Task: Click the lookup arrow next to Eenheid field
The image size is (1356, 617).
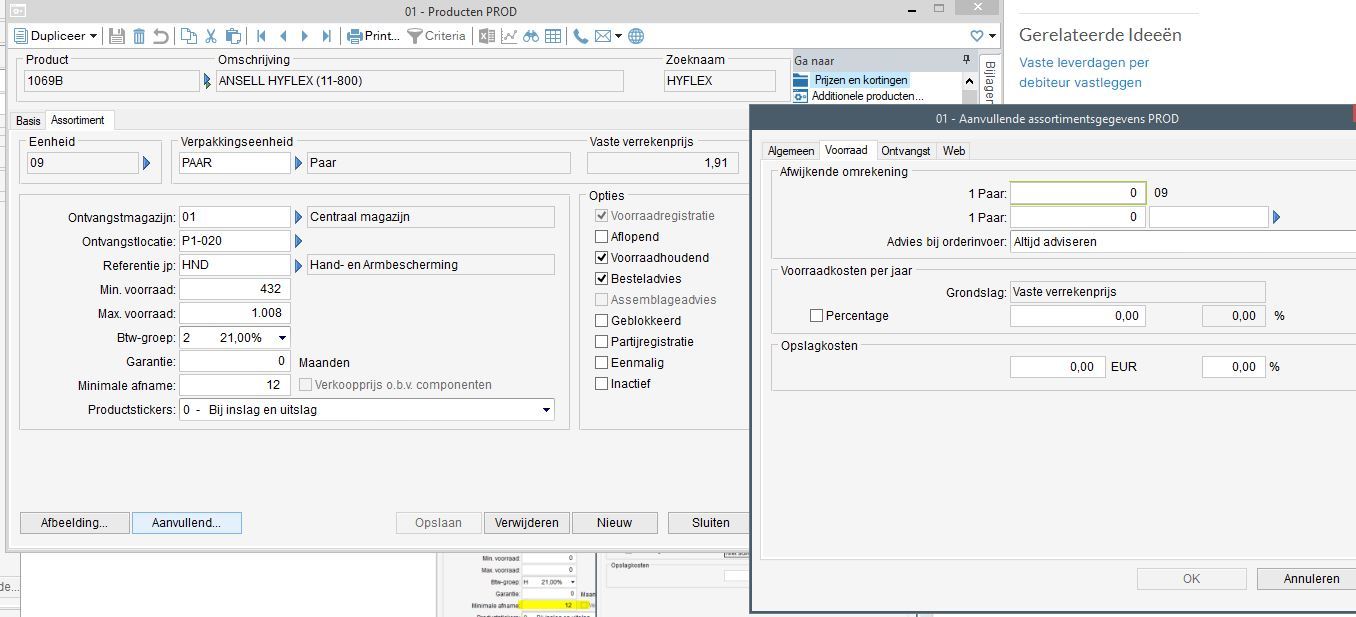Action: click(x=147, y=163)
